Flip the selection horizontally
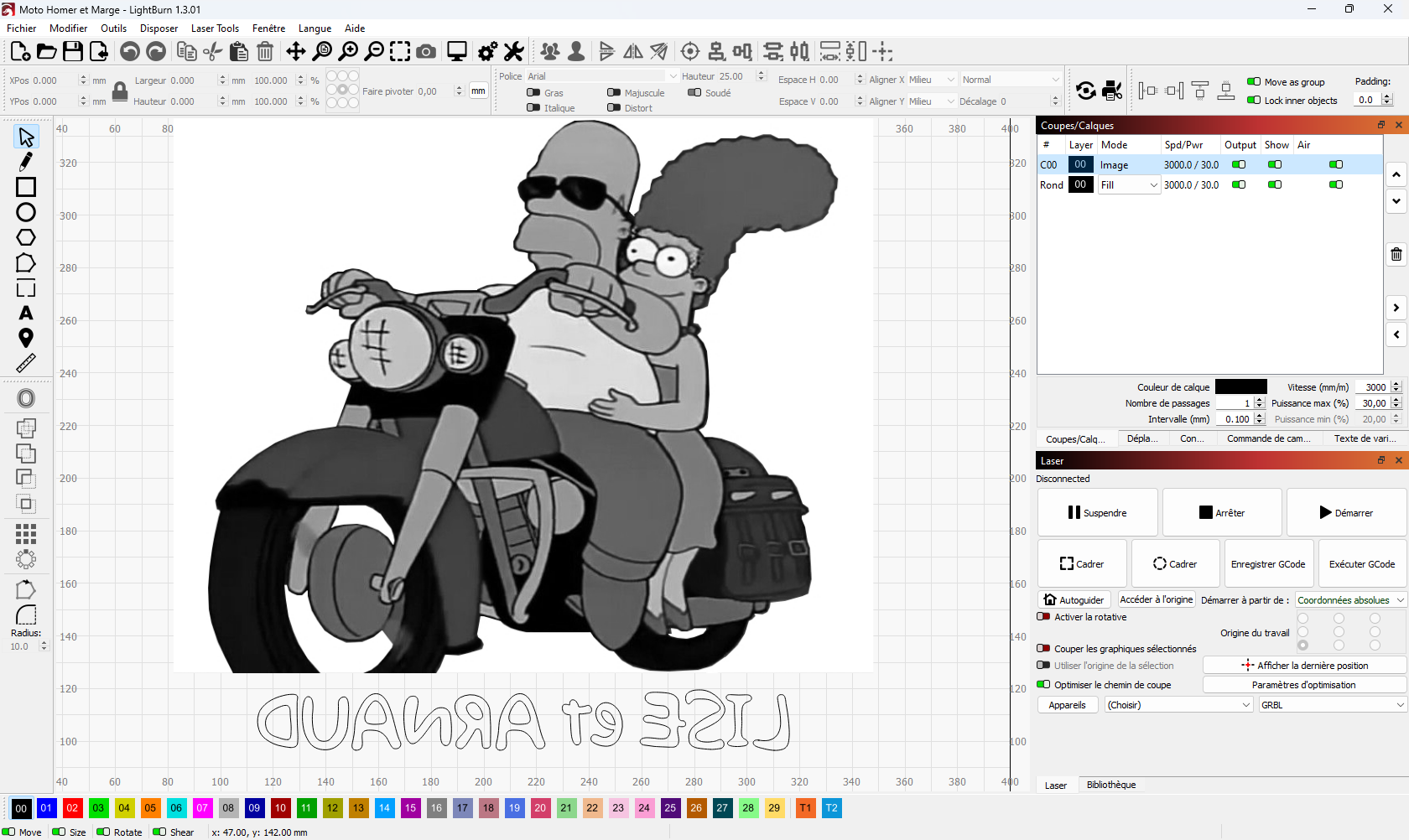Viewport: 1409px width, 840px height. click(632, 51)
